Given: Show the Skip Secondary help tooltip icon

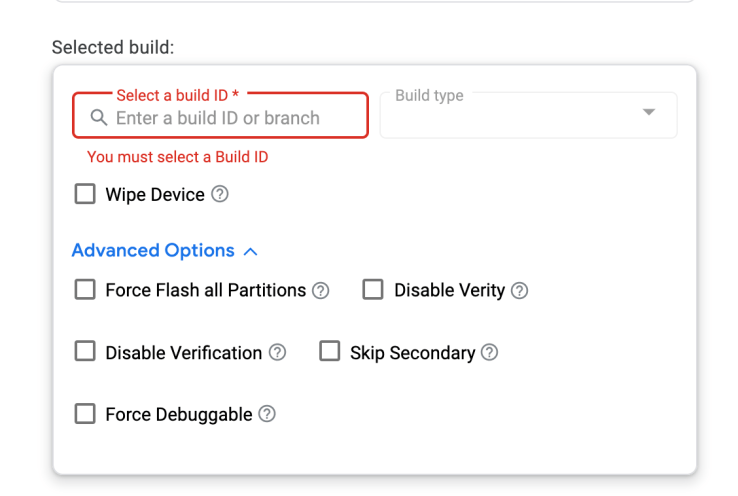Looking at the screenshot, I should pos(489,352).
